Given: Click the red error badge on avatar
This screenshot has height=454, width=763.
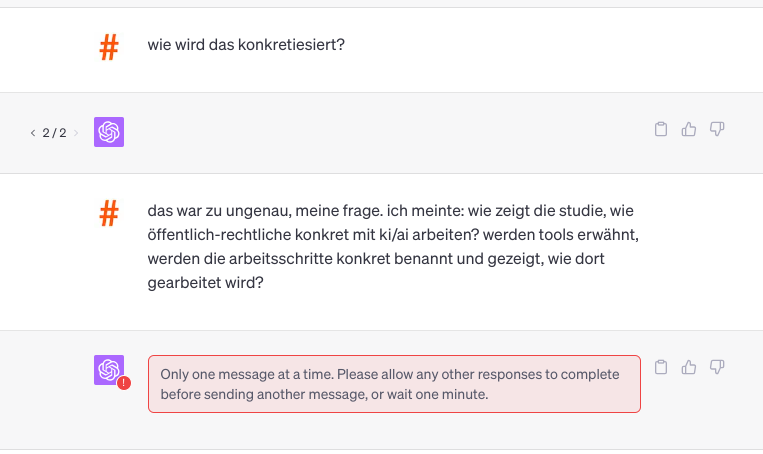Looking at the screenshot, I should [x=123, y=382].
